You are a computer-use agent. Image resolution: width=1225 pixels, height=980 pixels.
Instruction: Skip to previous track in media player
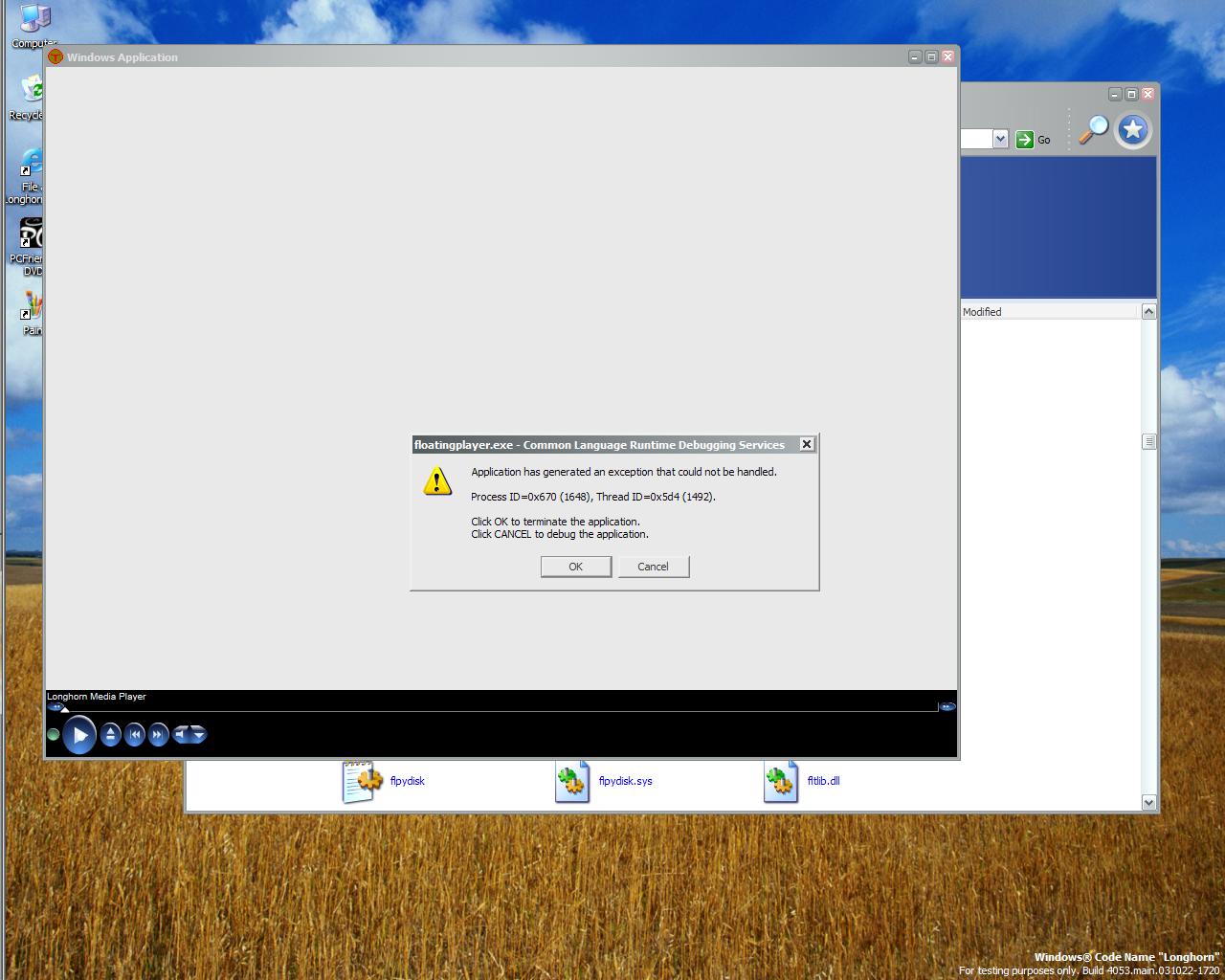[x=135, y=735]
